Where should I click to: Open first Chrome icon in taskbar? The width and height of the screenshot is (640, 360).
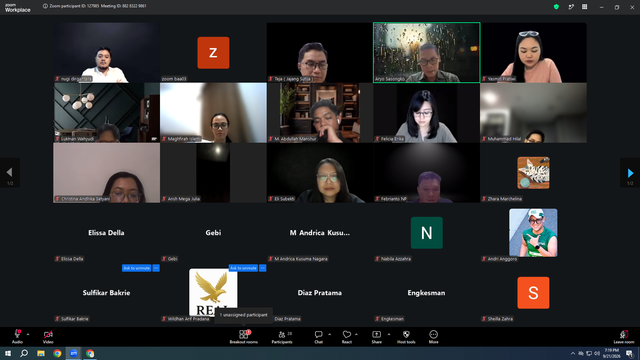tap(57, 353)
